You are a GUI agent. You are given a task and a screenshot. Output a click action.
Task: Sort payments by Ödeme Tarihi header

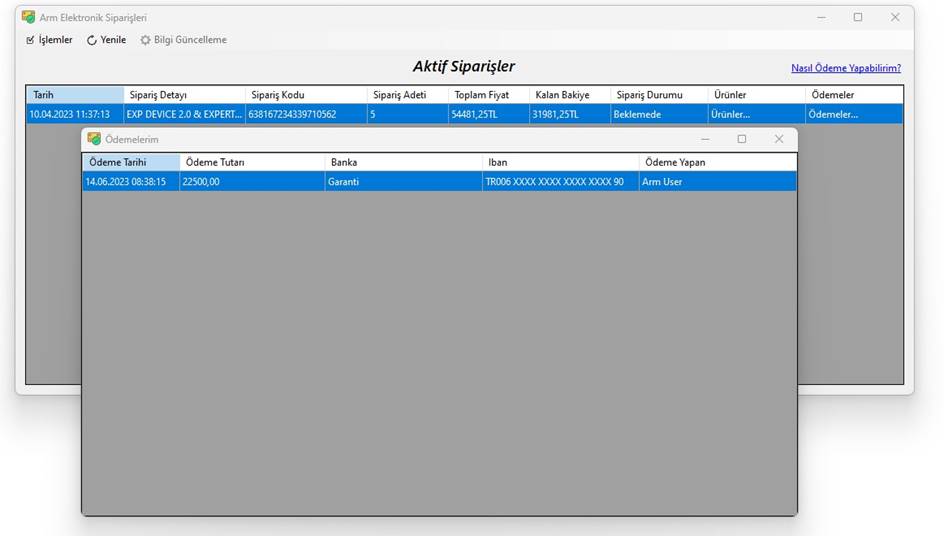click(131, 162)
